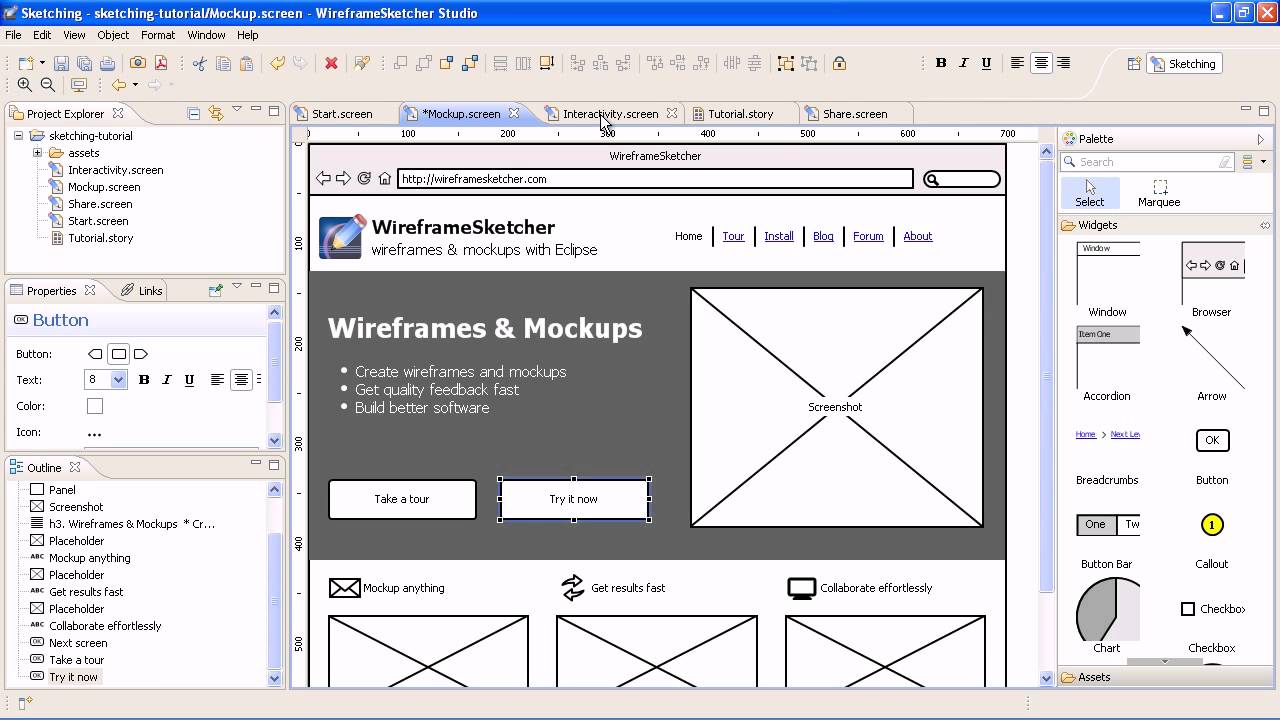Click the Take a tour button on canvas
This screenshot has width=1280, height=720.
click(402, 499)
